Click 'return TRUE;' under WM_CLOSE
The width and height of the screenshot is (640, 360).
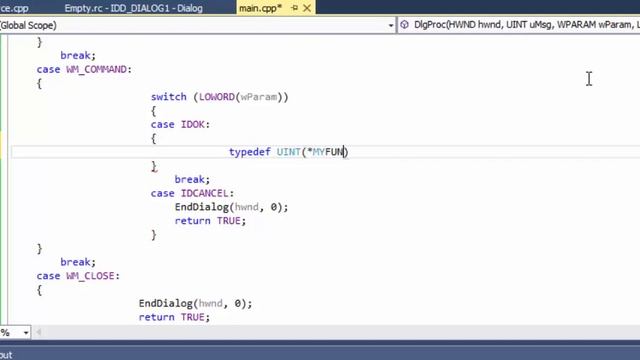(174, 317)
